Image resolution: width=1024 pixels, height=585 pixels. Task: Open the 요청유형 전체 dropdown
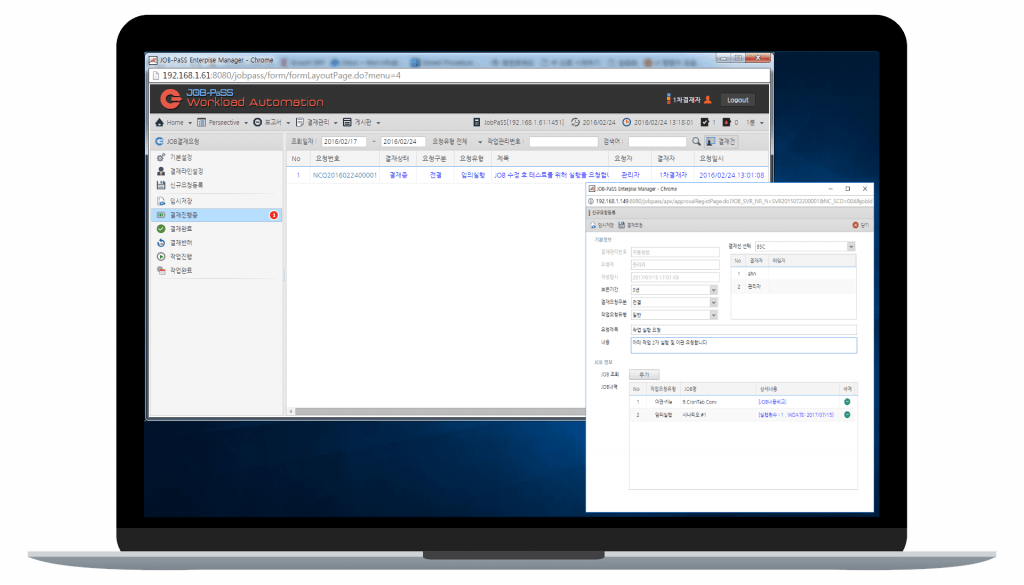(456, 142)
